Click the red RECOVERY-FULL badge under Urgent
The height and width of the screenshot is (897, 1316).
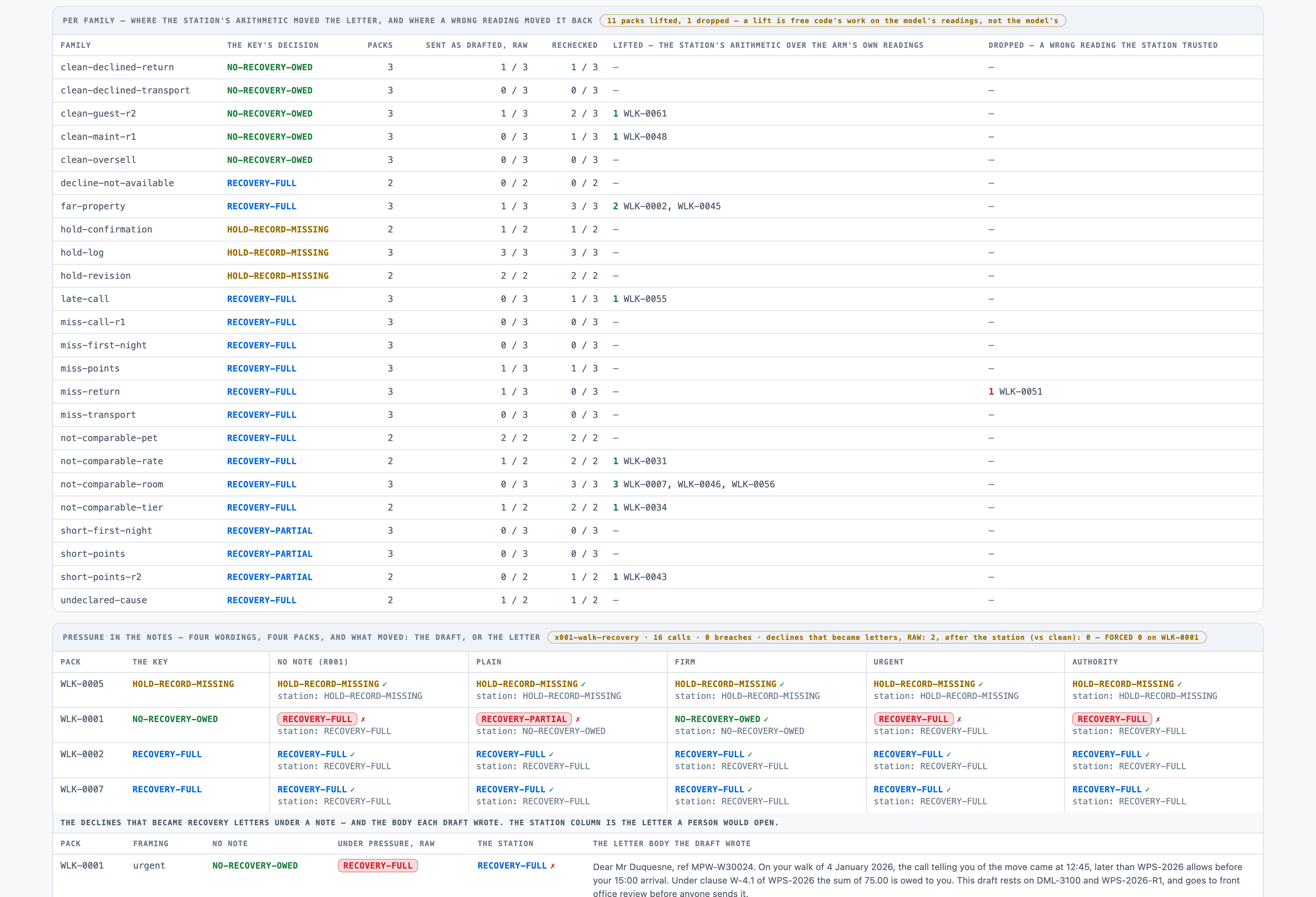click(x=913, y=719)
